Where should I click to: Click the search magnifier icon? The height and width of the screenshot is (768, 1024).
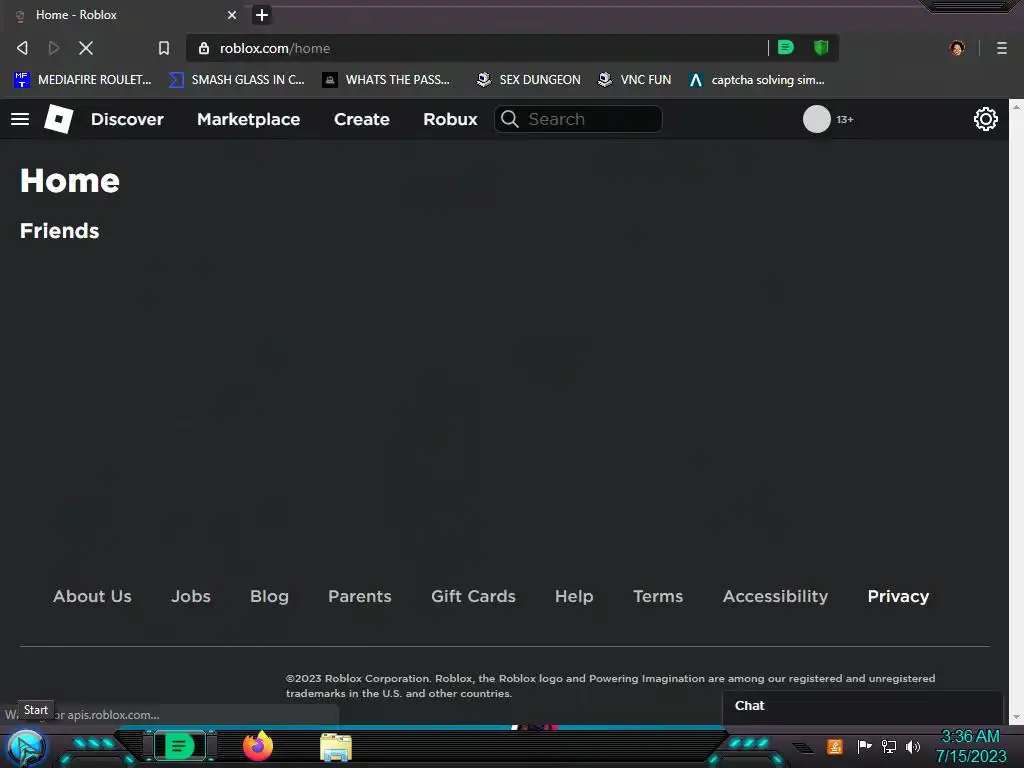coord(509,119)
